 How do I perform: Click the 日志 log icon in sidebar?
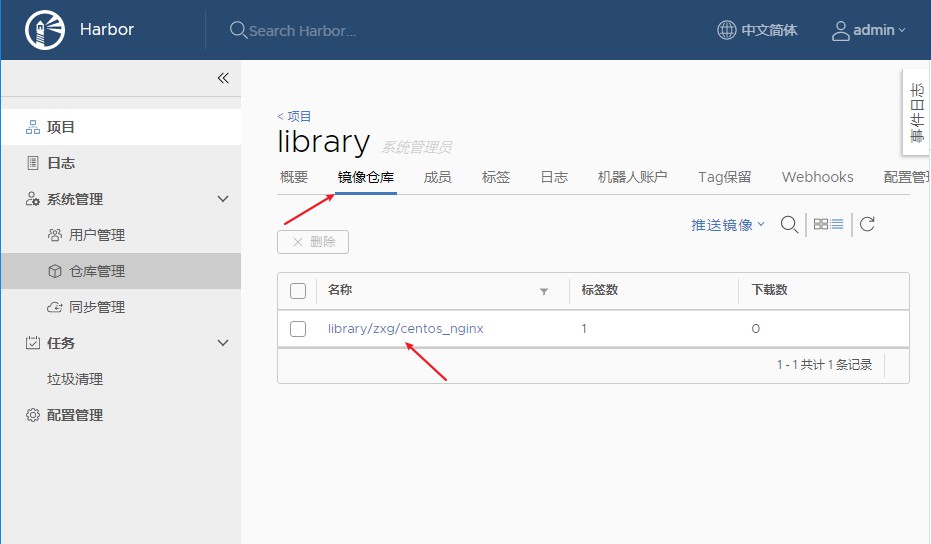pos(33,163)
